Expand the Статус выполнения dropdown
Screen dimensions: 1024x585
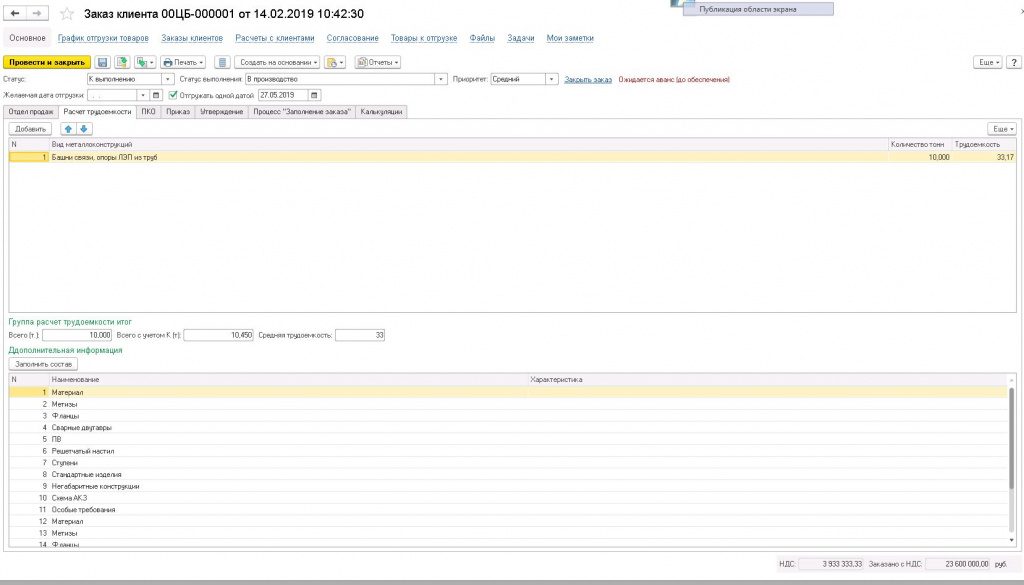(441, 79)
